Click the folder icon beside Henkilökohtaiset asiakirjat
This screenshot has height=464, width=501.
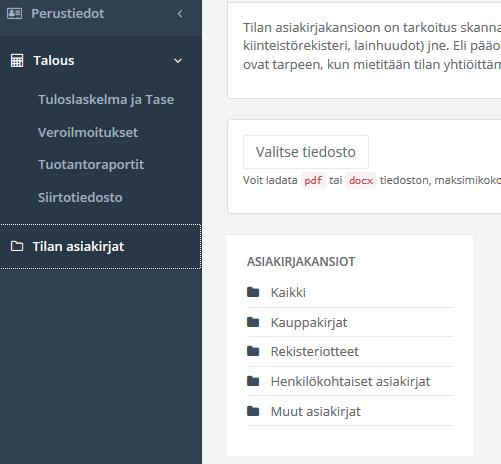pyautogui.click(x=253, y=381)
